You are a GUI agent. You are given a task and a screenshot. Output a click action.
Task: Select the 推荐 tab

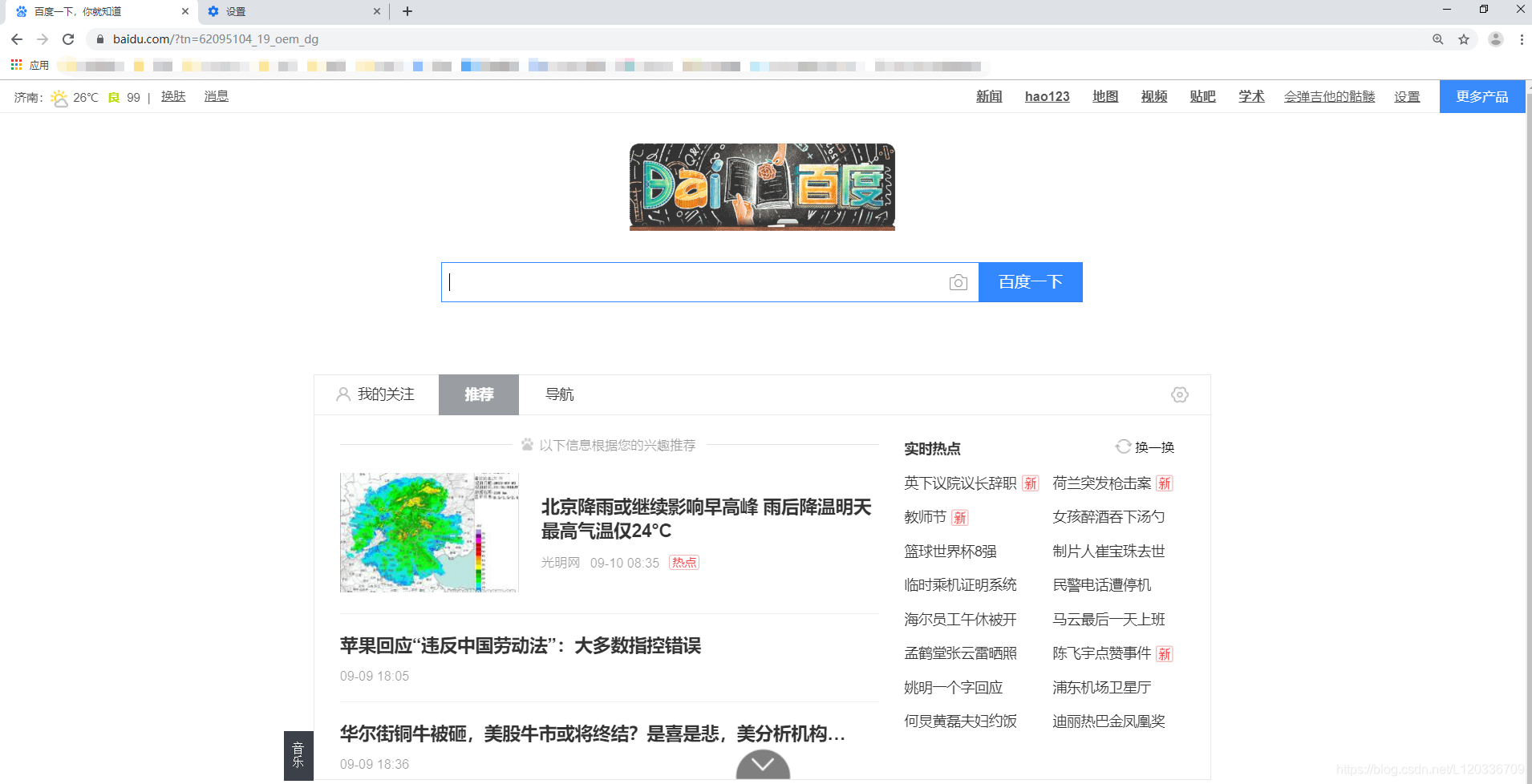coord(479,394)
